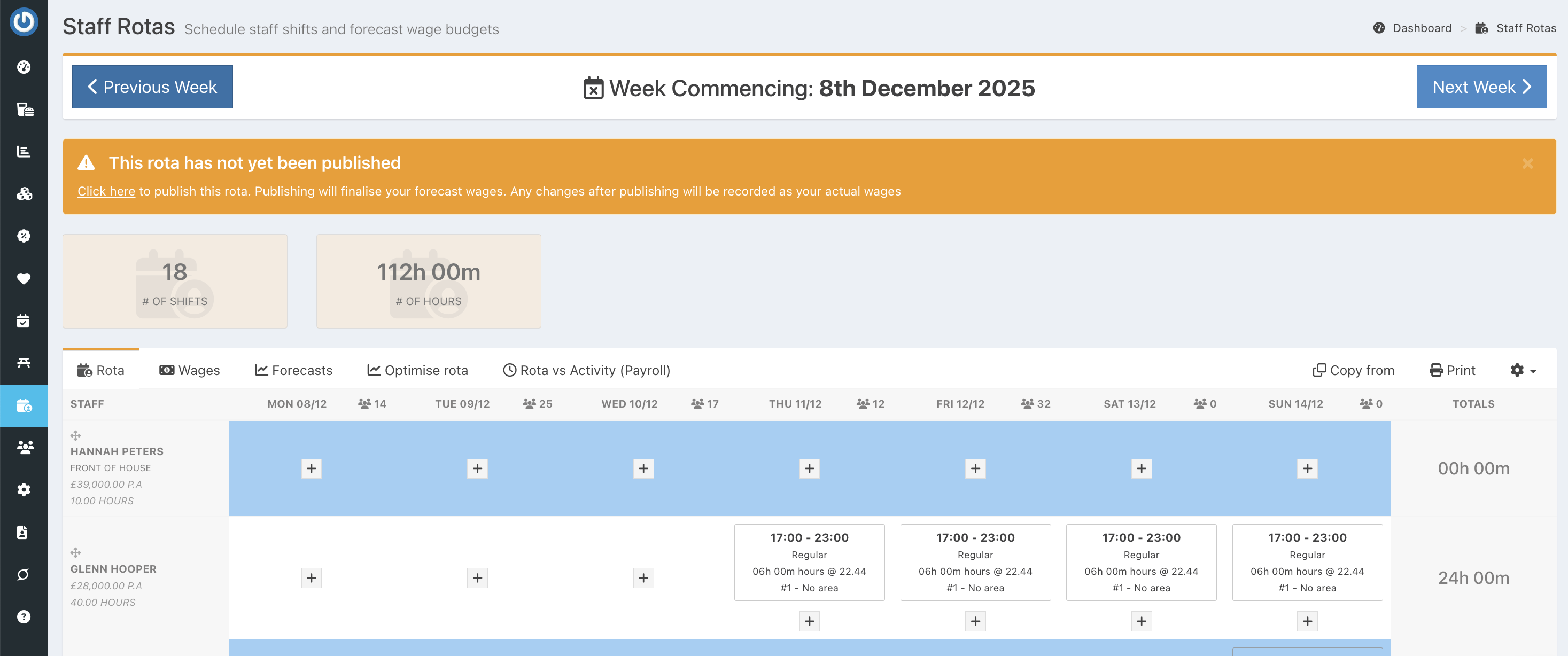
Task: Switch to the Wages tab
Action: pos(189,370)
